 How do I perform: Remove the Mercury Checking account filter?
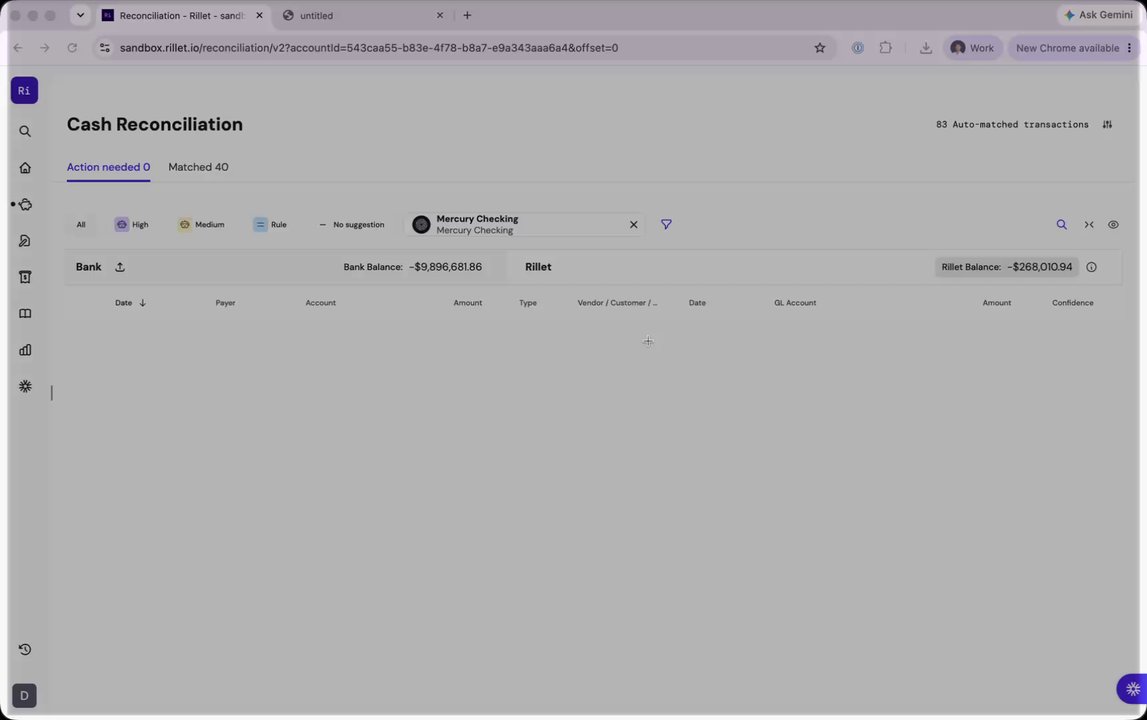pyautogui.click(x=633, y=225)
